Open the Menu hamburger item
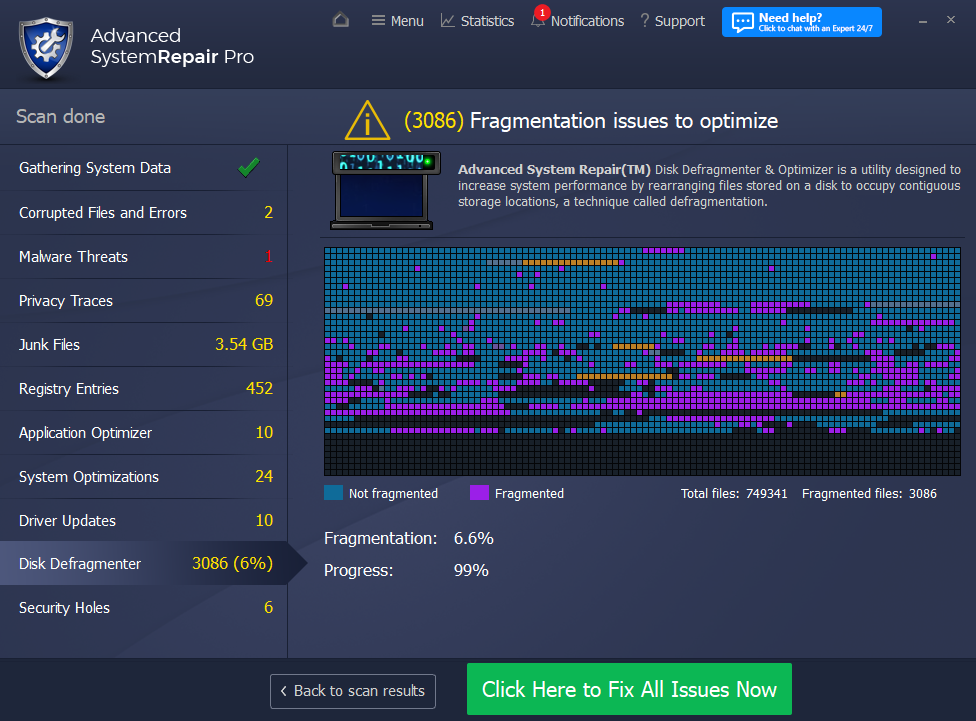 397,21
